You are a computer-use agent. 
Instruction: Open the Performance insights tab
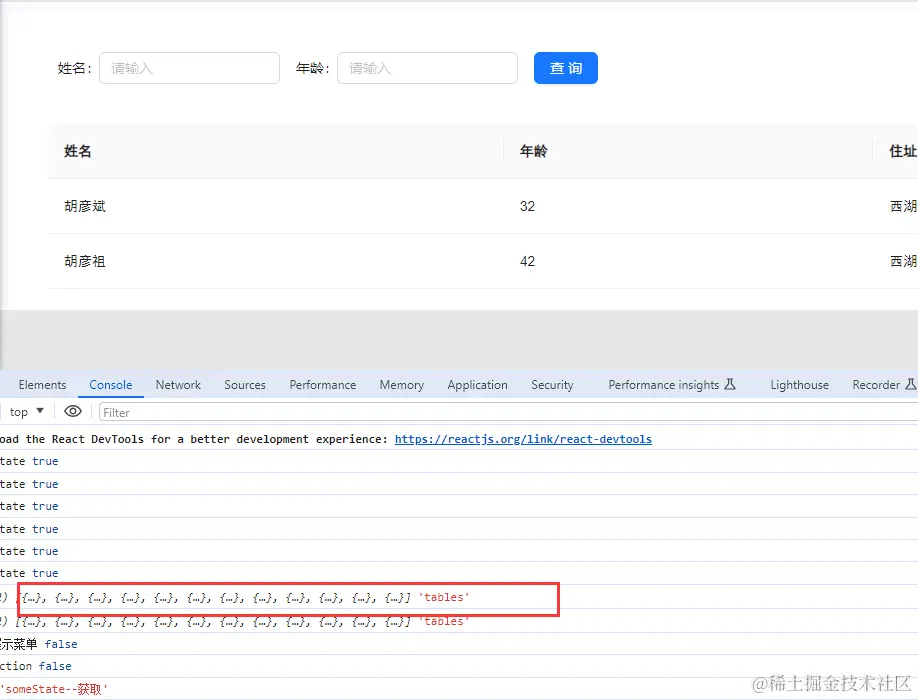point(672,385)
